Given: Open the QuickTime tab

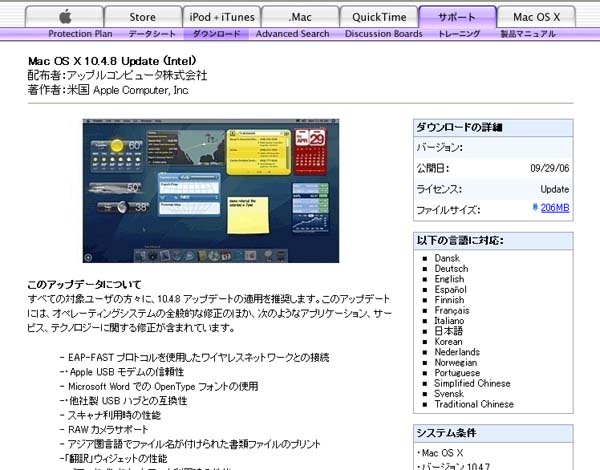Looking at the screenshot, I should point(379,17).
